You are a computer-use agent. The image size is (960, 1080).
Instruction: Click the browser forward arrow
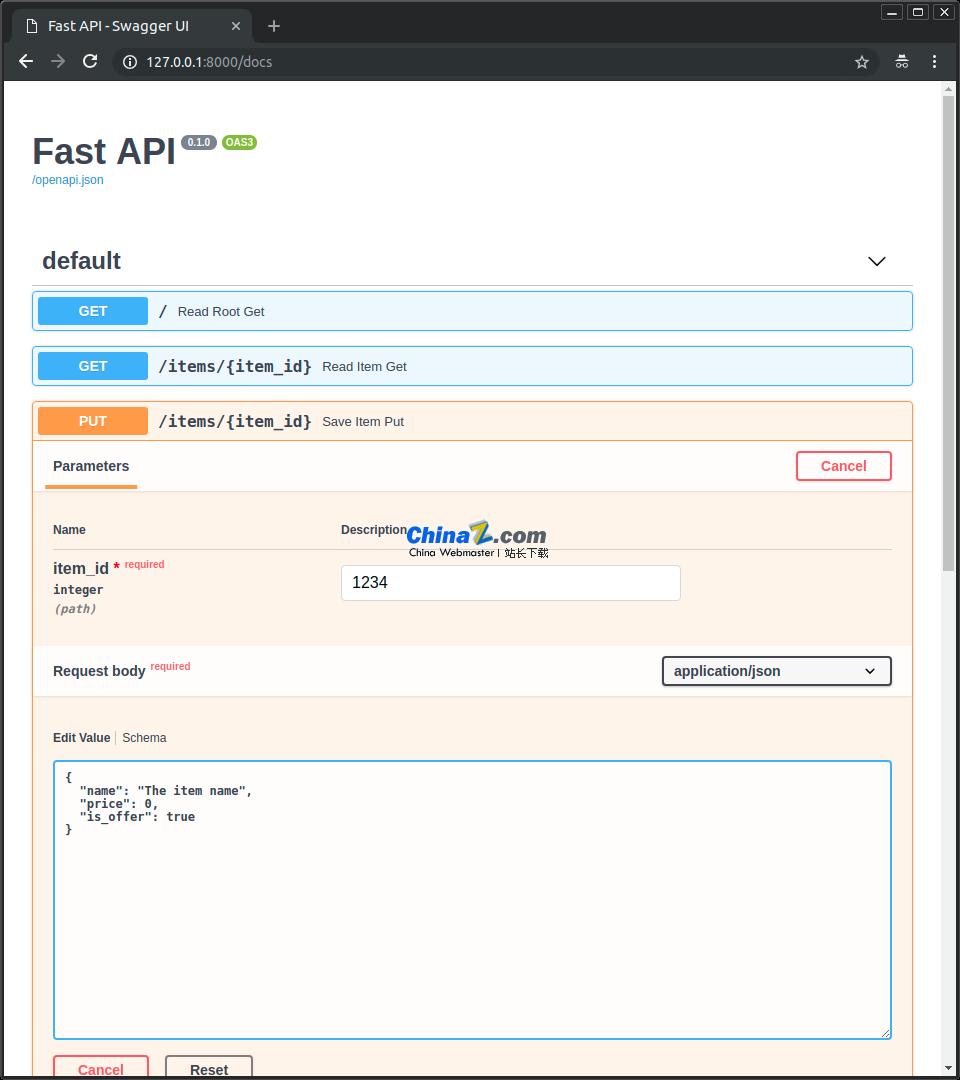click(x=58, y=62)
